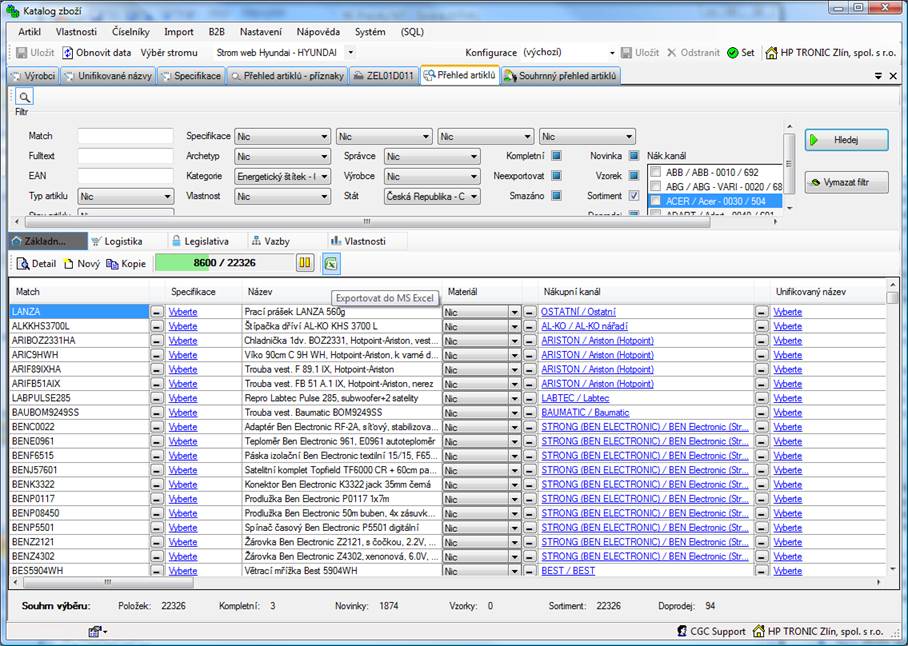Open the Vlastnost filter dropdown
This screenshot has width=908, height=646.
[x=283, y=196]
